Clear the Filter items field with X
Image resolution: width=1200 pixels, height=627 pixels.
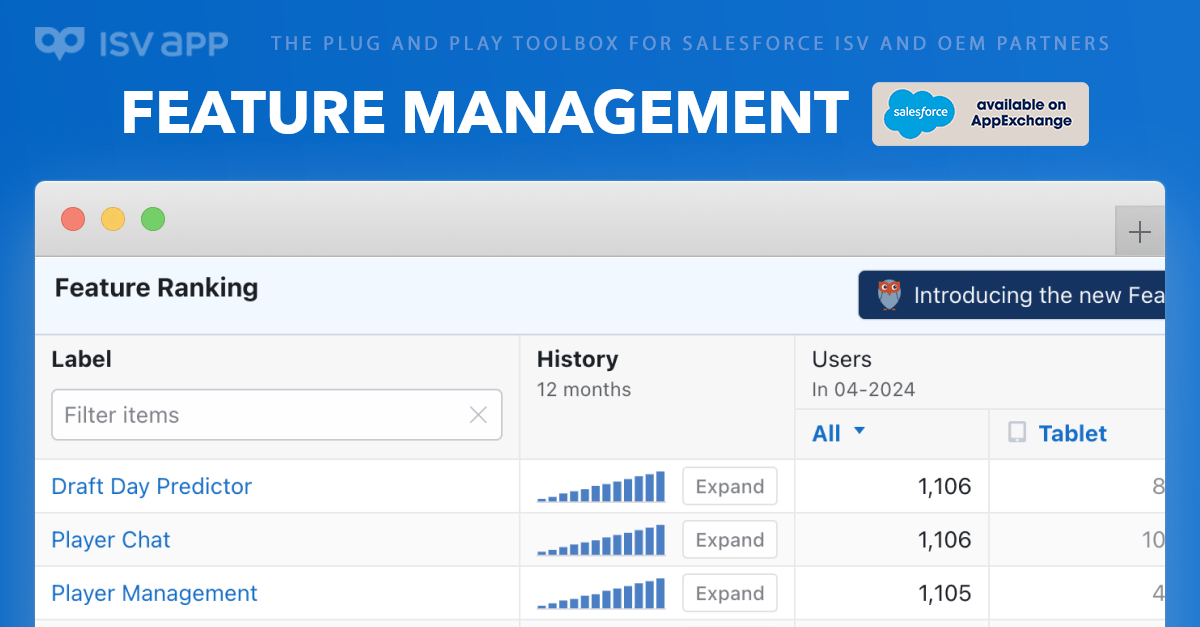tap(479, 415)
